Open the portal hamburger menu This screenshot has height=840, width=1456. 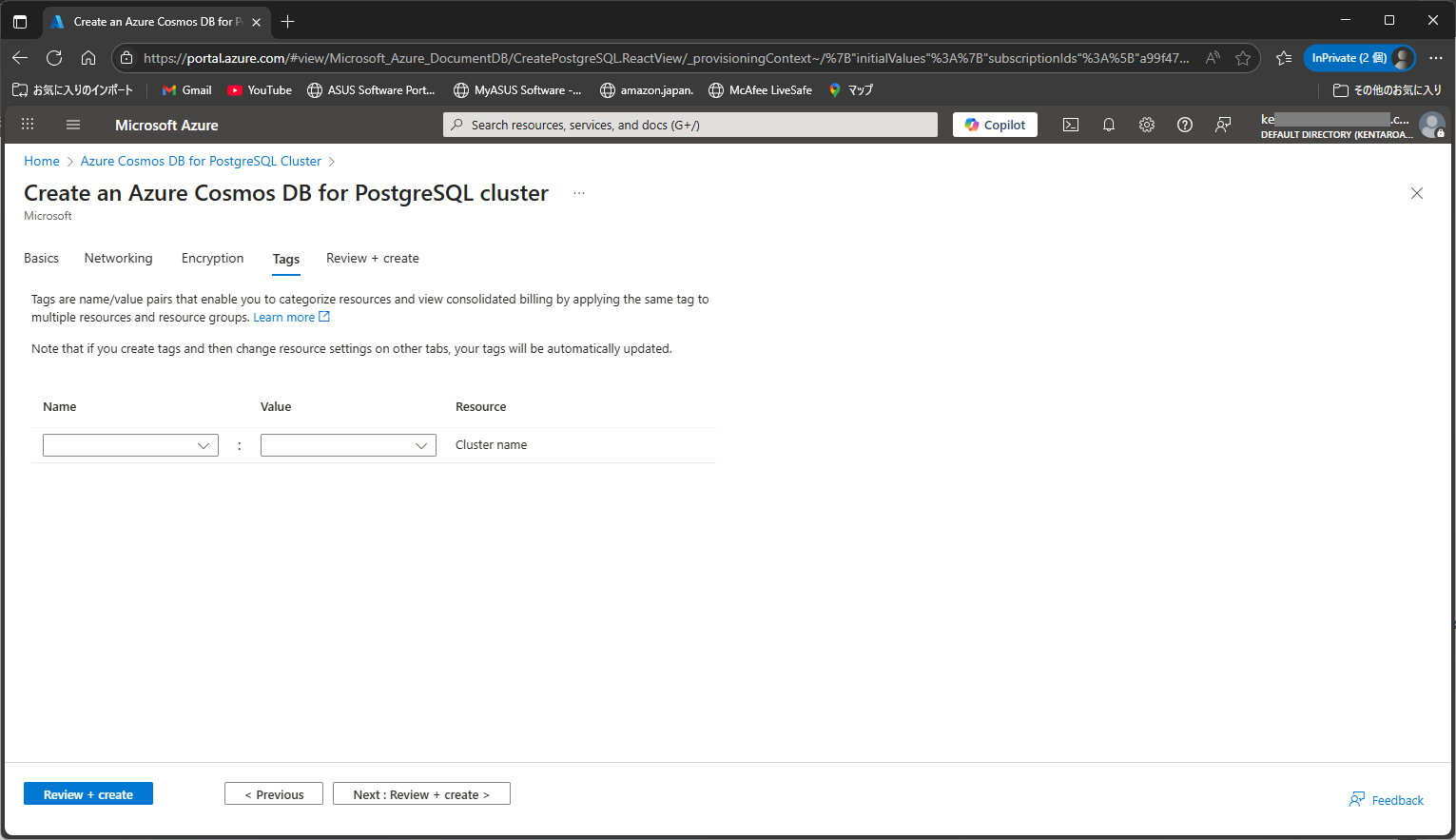point(72,124)
